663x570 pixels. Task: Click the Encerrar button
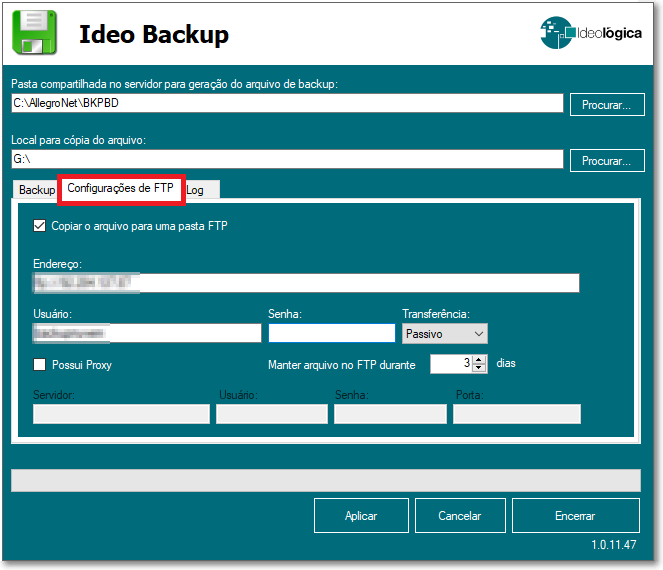tap(575, 515)
